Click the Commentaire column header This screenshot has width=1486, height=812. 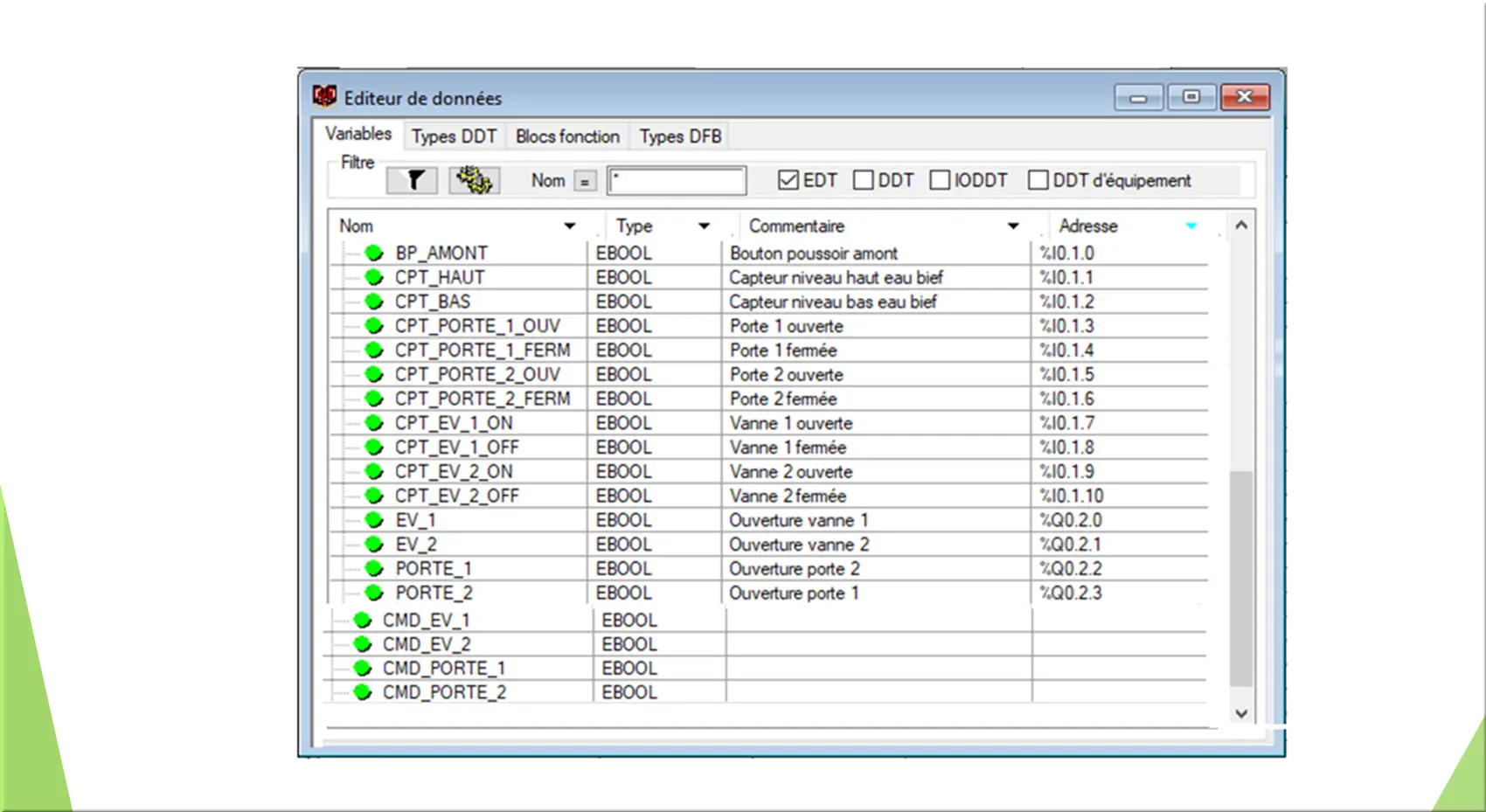796,226
